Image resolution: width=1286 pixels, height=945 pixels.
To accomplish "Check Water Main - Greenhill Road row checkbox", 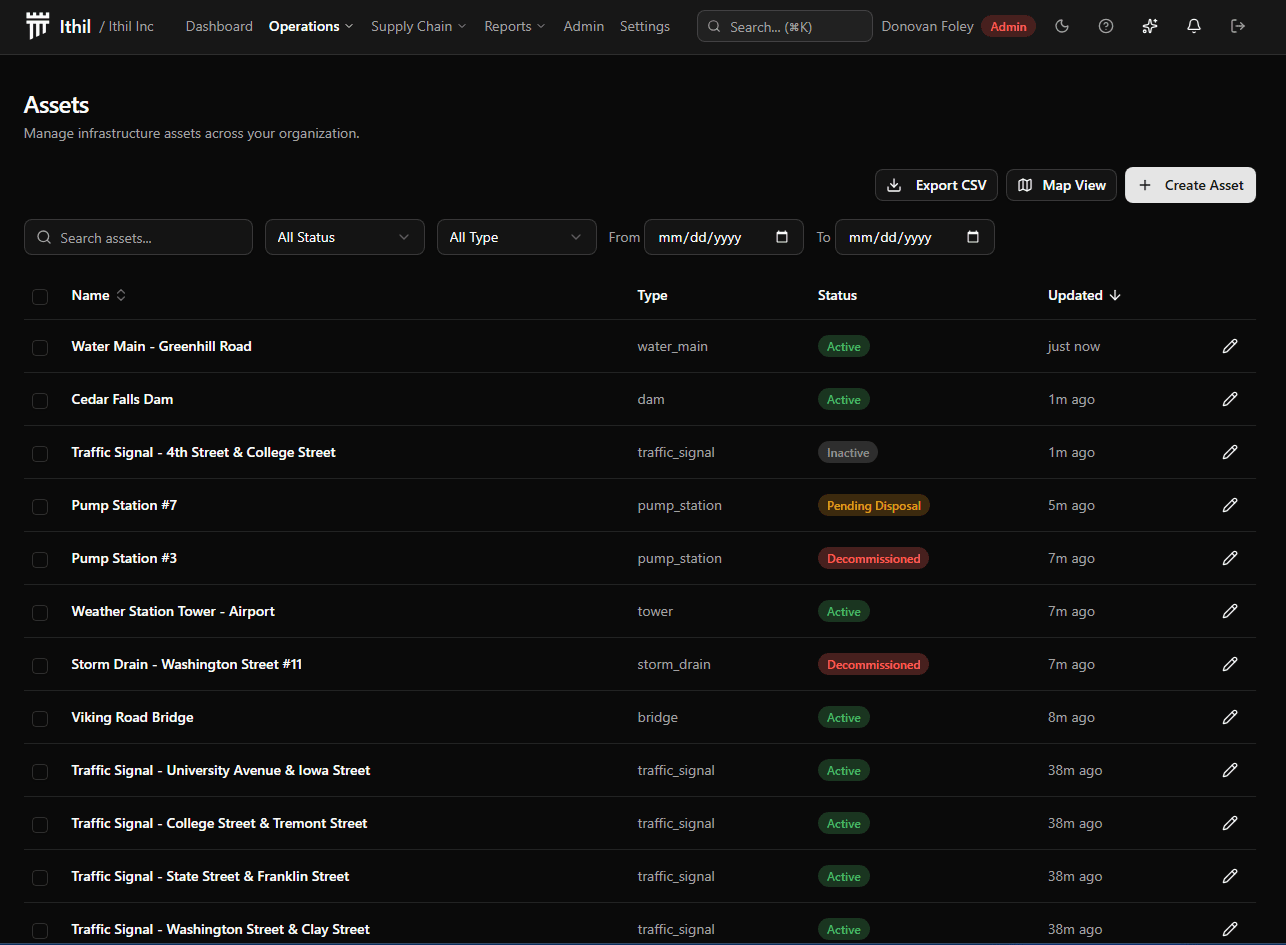I will [40, 347].
